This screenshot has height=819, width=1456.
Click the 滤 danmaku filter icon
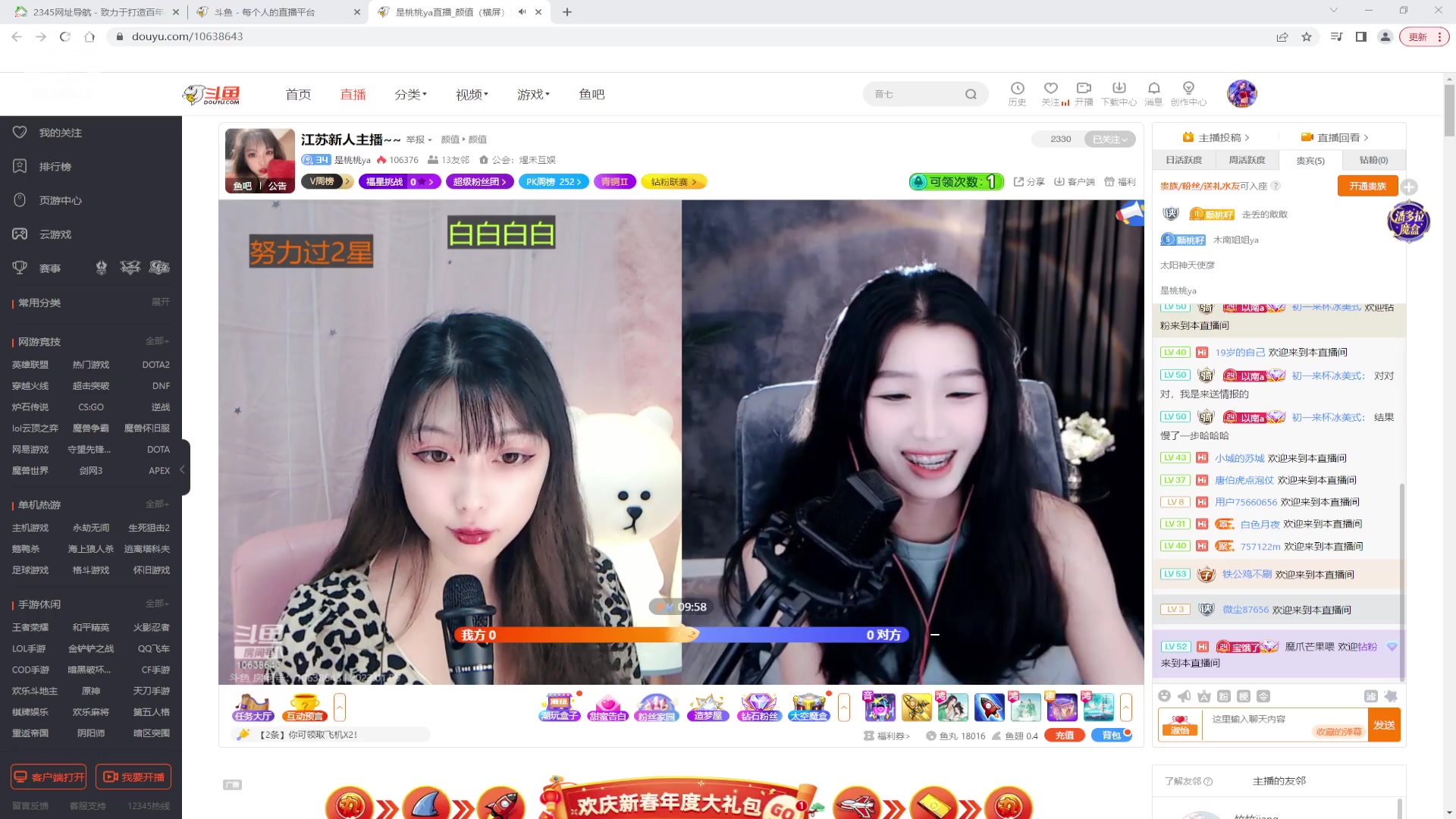(1371, 695)
